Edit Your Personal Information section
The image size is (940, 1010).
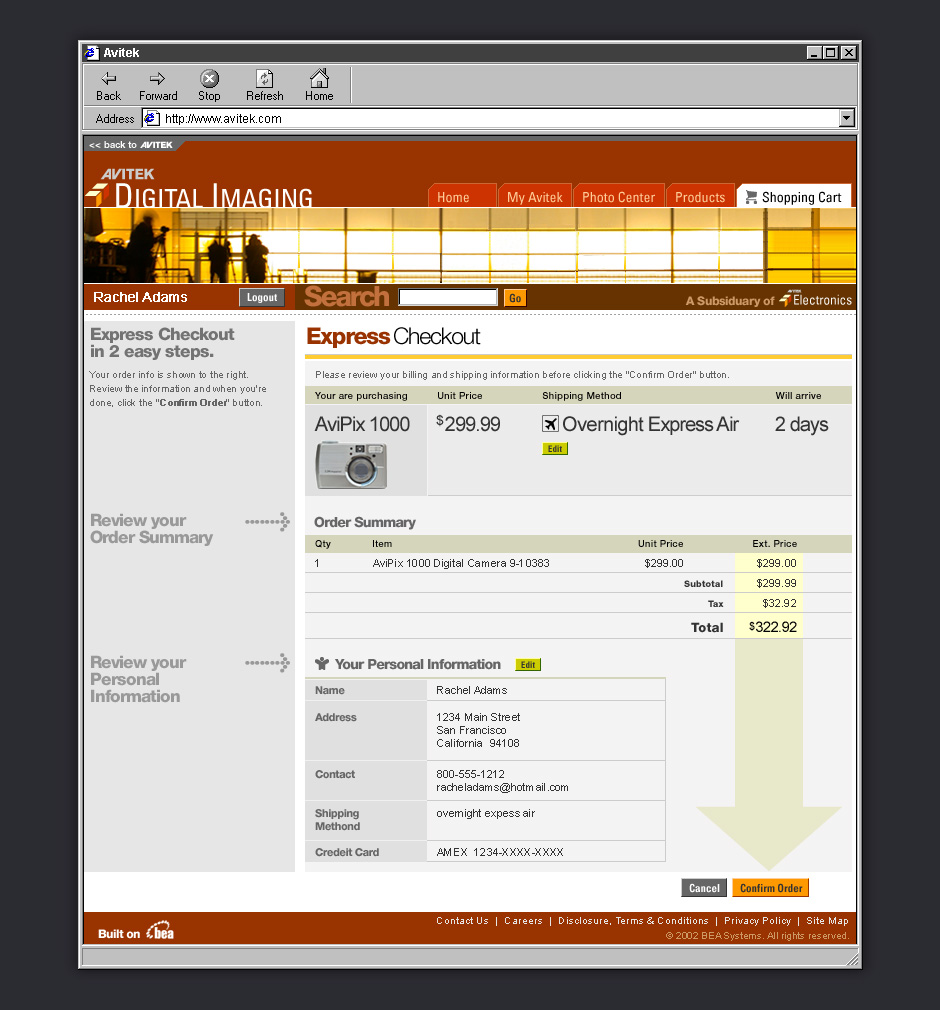528,665
